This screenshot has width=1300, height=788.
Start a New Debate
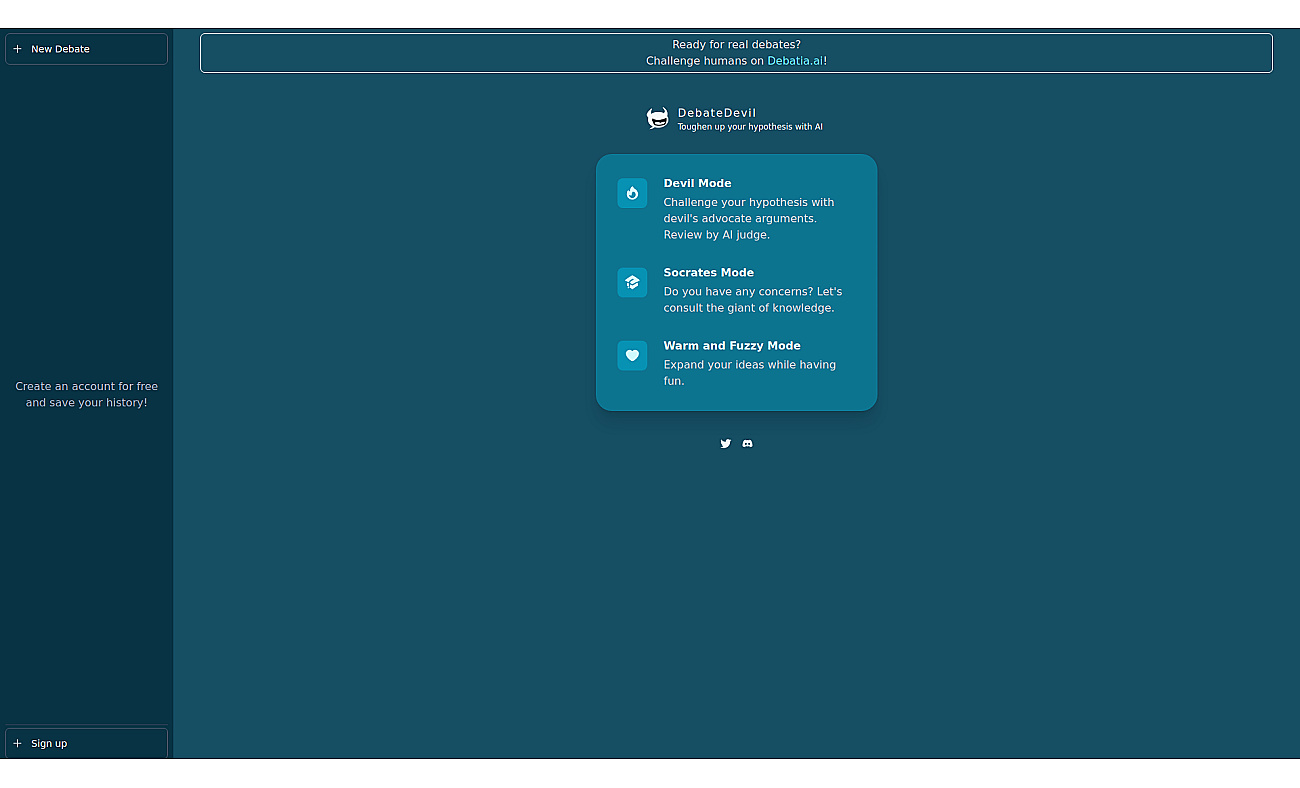(x=86, y=49)
